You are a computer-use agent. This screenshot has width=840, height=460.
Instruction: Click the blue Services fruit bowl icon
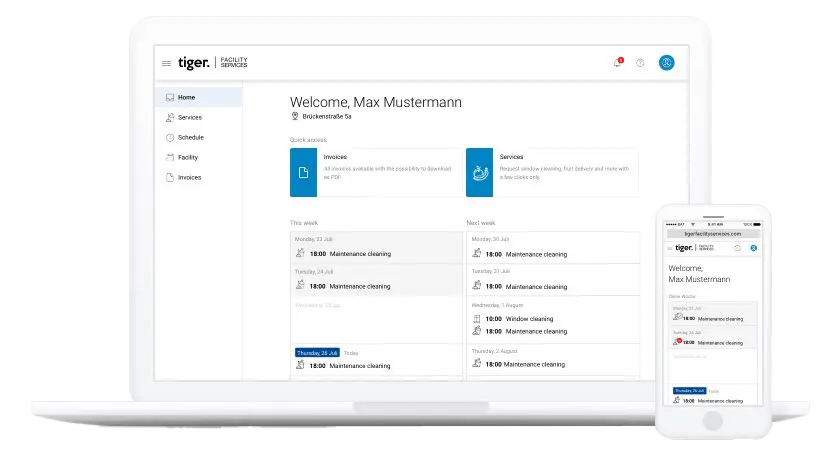[480, 173]
